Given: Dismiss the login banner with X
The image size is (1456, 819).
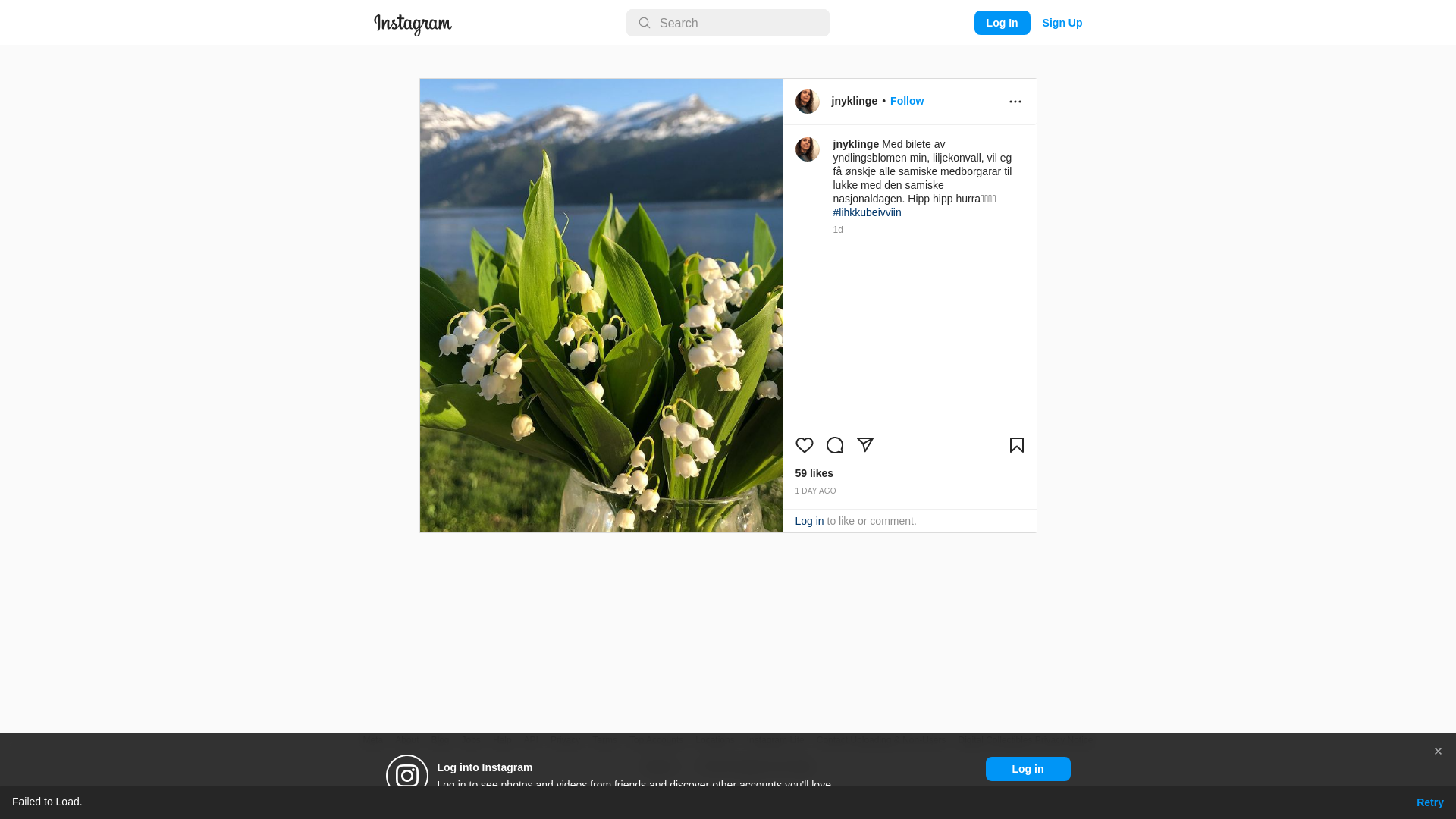Looking at the screenshot, I should click(x=1438, y=752).
